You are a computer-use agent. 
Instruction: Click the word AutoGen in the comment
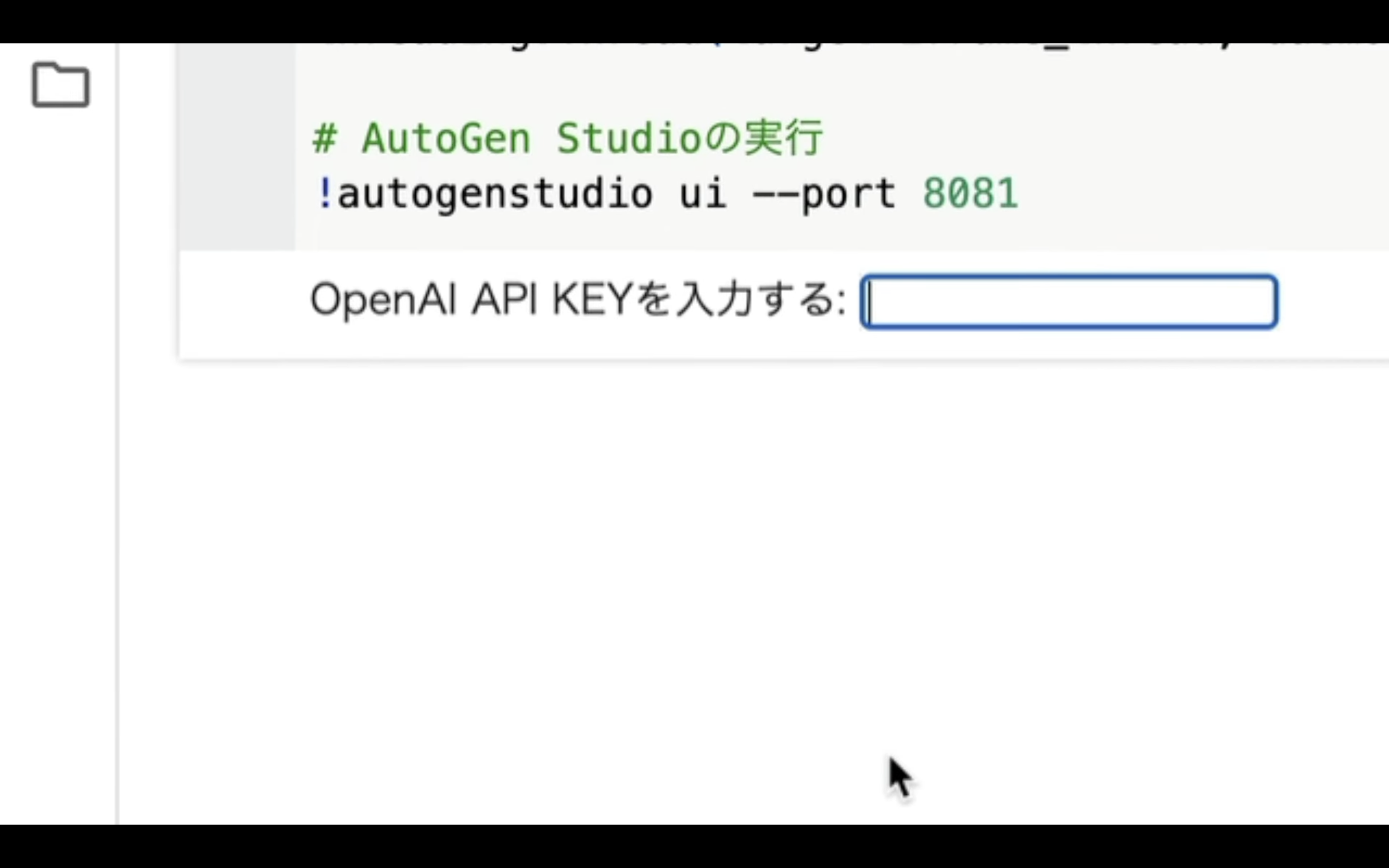pos(446,138)
